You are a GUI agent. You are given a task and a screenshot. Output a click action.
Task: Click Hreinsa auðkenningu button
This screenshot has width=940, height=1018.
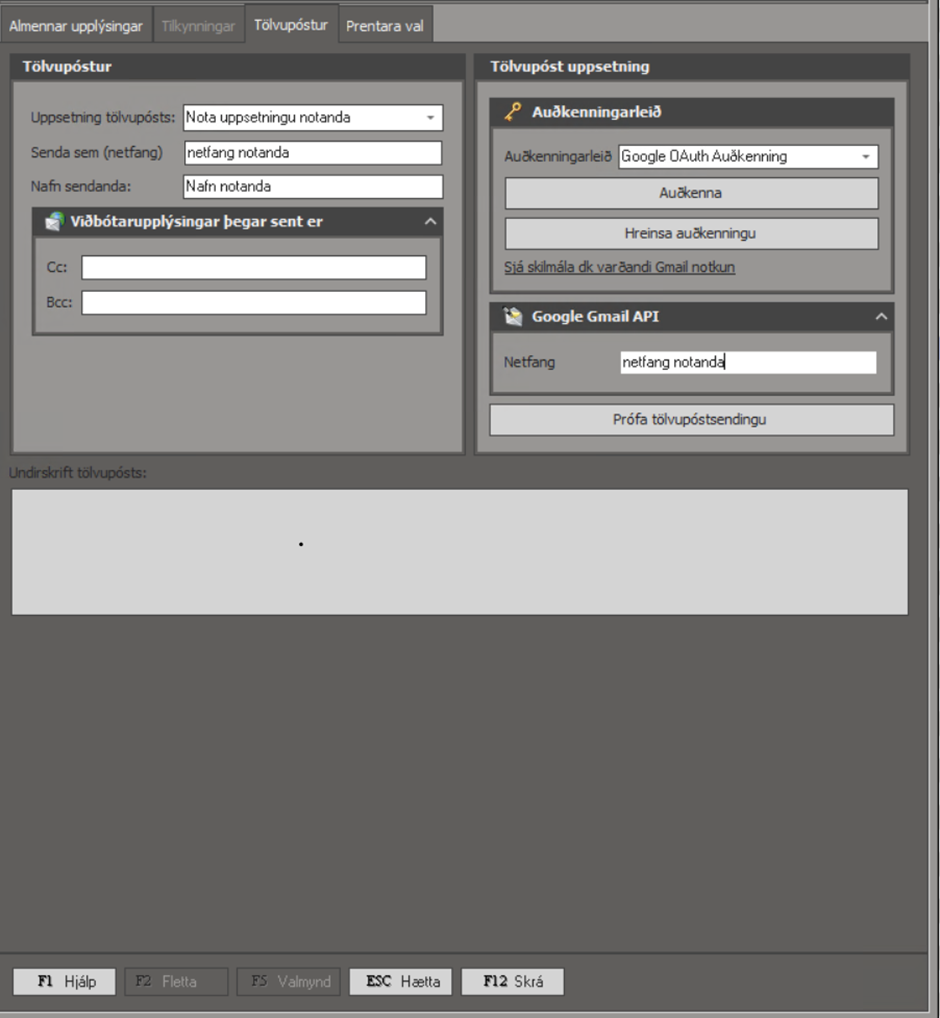[x=691, y=233]
